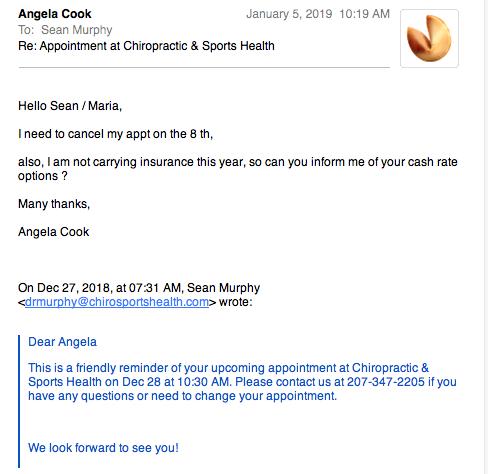The width and height of the screenshot is (488, 474).
Task: Click the quoted friendly reminder paragraph
Action: pos(242,382)
